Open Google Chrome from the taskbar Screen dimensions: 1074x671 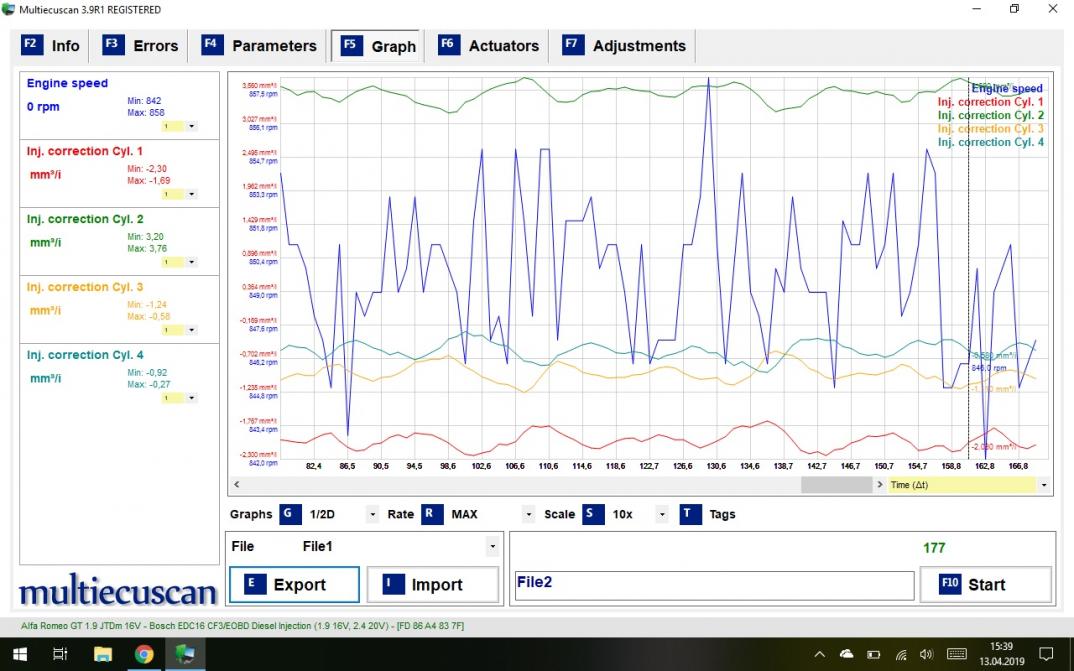[144, 655]
